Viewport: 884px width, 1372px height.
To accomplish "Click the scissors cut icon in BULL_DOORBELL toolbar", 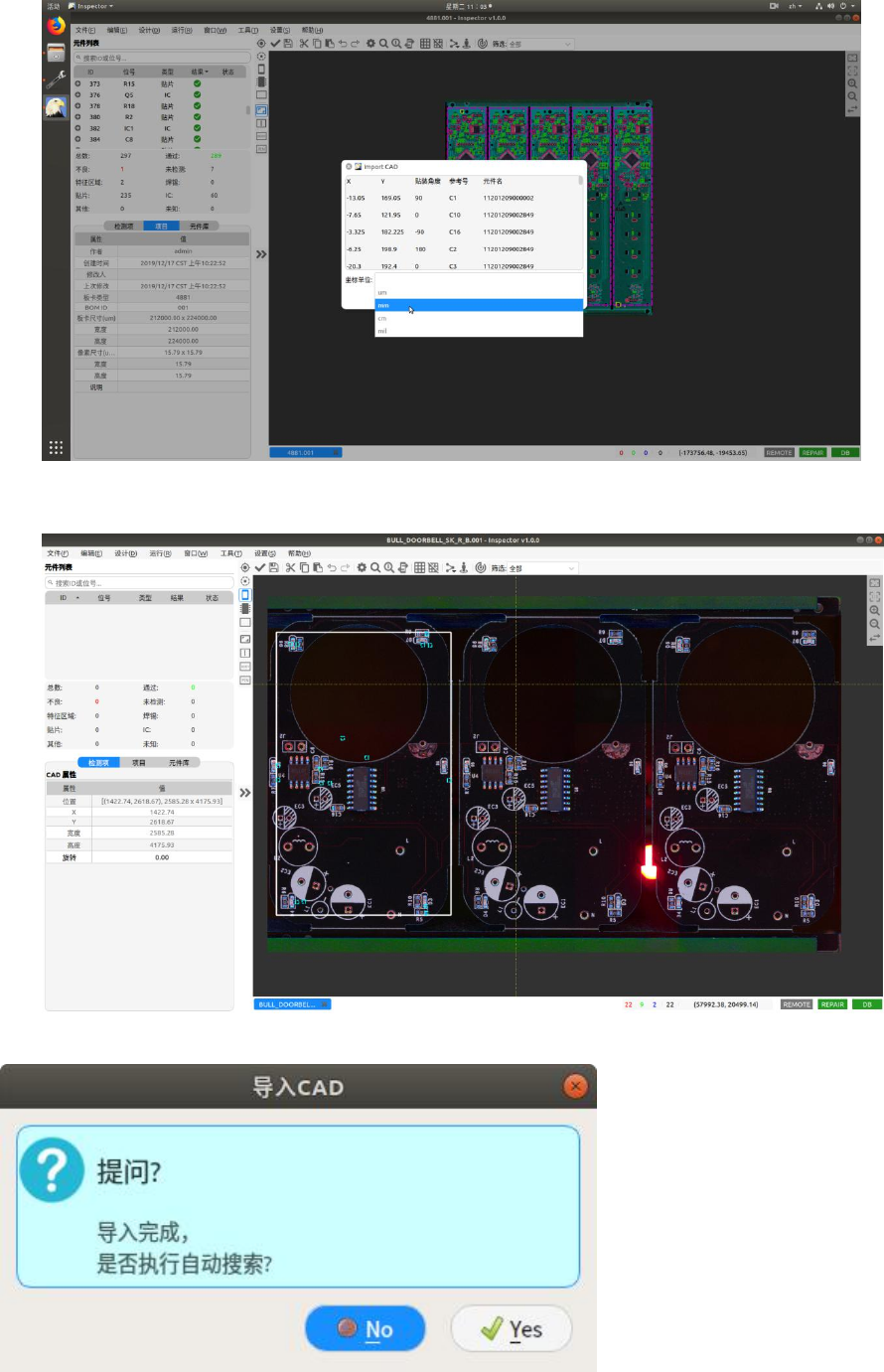I will [x=290, y=568].
